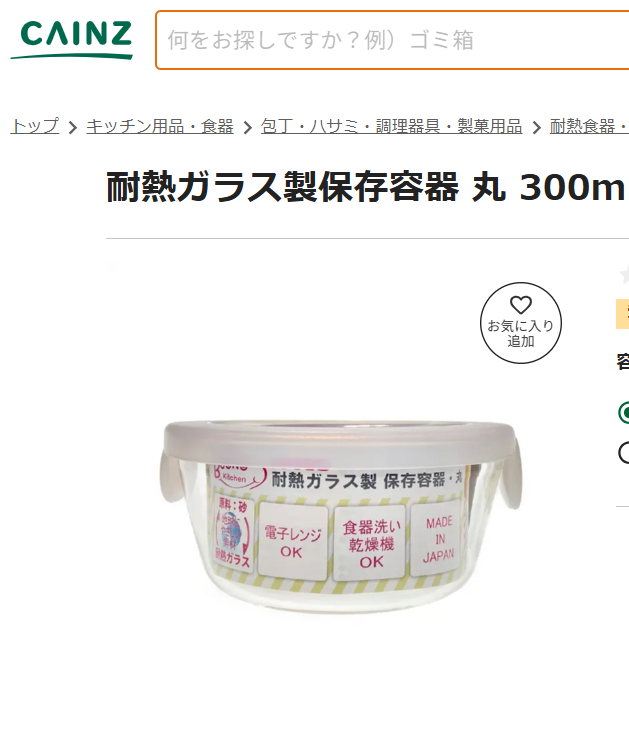Click chevron right after 製菓用品 breadcrumb
Image resolution: width=629 pixels, height=750 pixels.
click(x=536, y=127)
